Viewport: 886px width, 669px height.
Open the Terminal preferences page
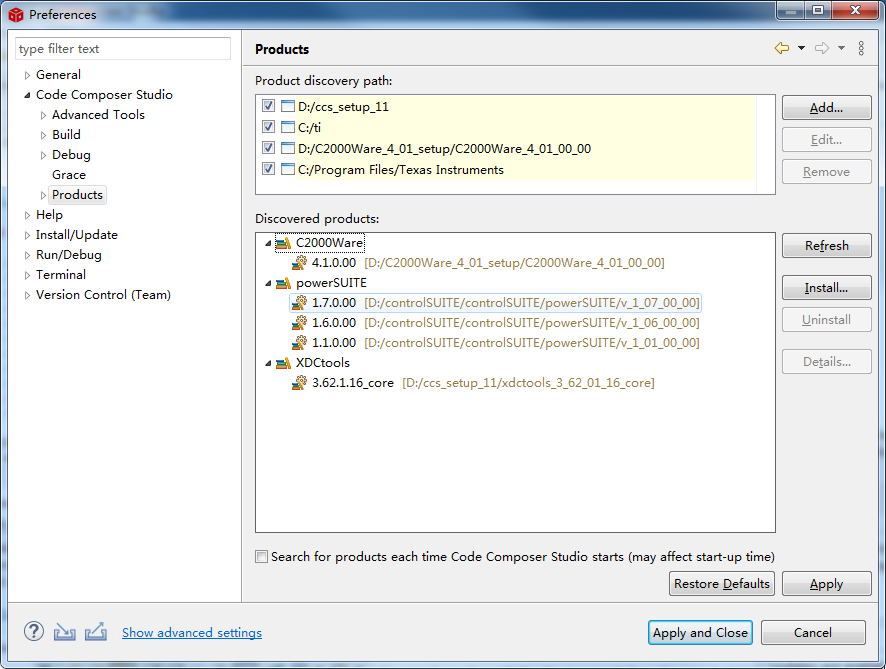[60, 275]
